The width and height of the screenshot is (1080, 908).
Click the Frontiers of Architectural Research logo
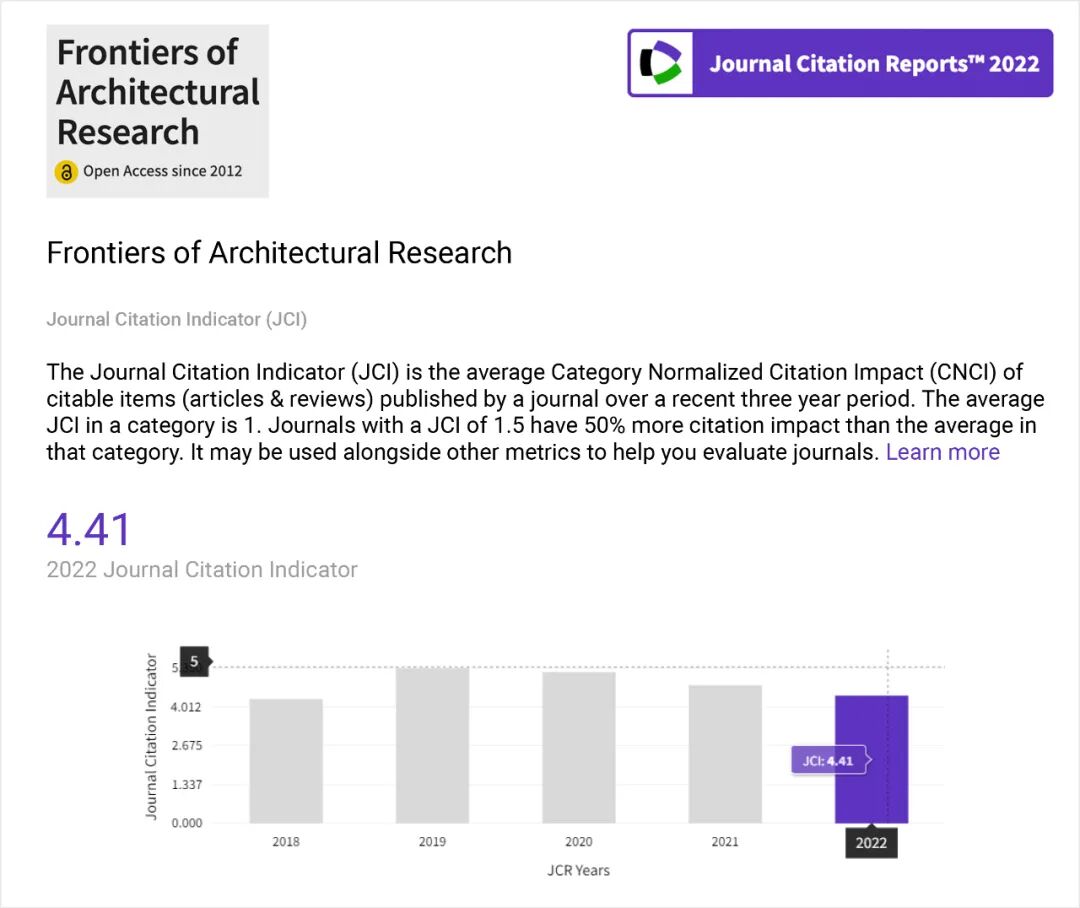pyautogui.click(x=158, y=111)
